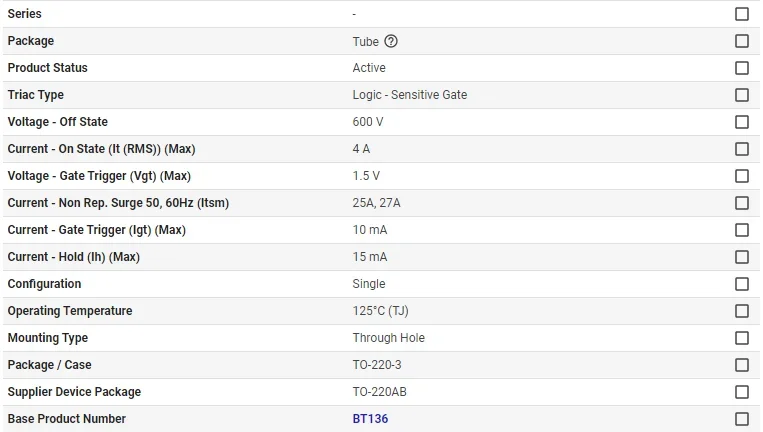
Task: Tick the Package row checkbox
Action: (742, 41)
